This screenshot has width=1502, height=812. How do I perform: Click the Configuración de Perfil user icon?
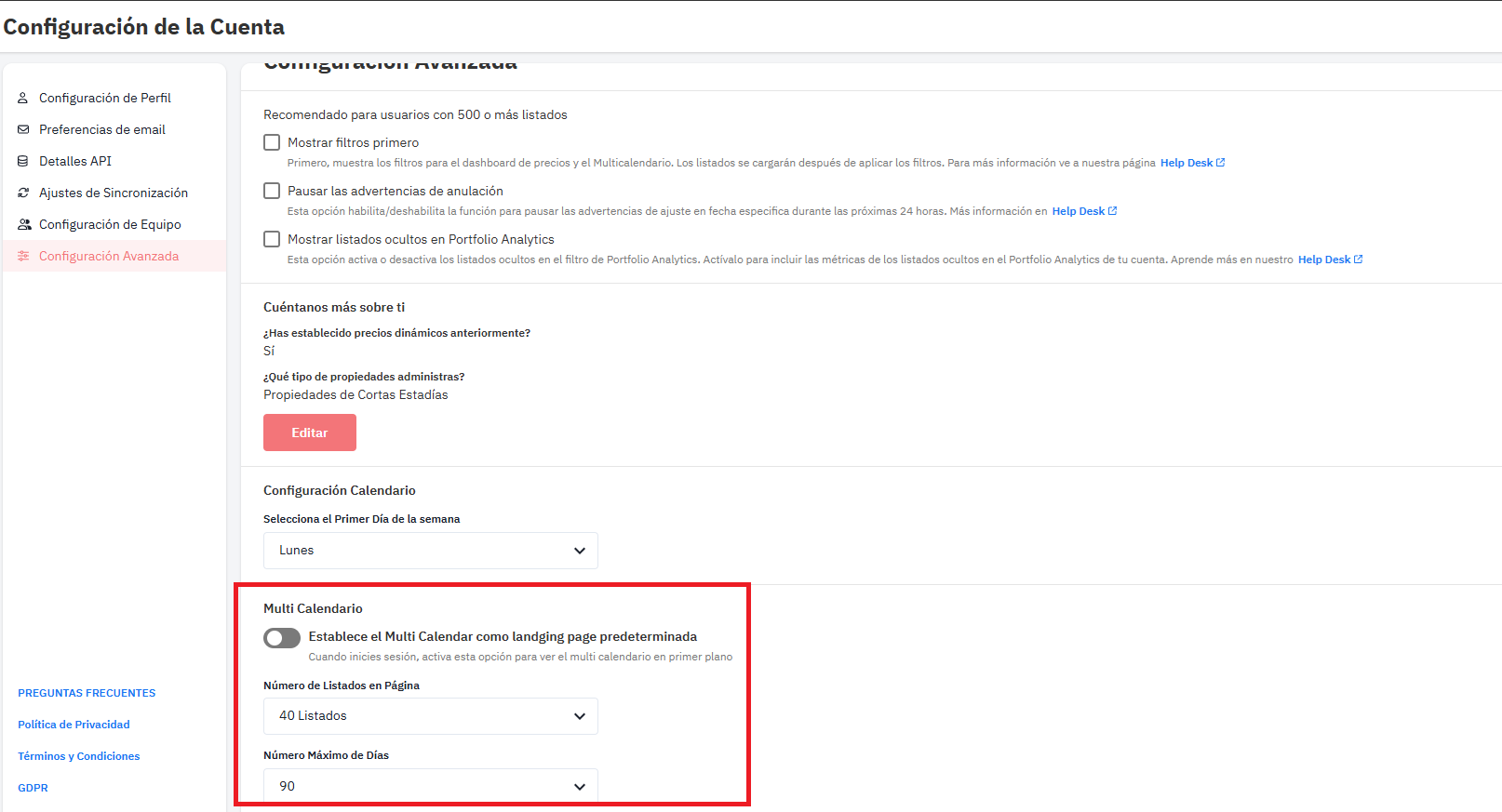[x=23, y=98]
